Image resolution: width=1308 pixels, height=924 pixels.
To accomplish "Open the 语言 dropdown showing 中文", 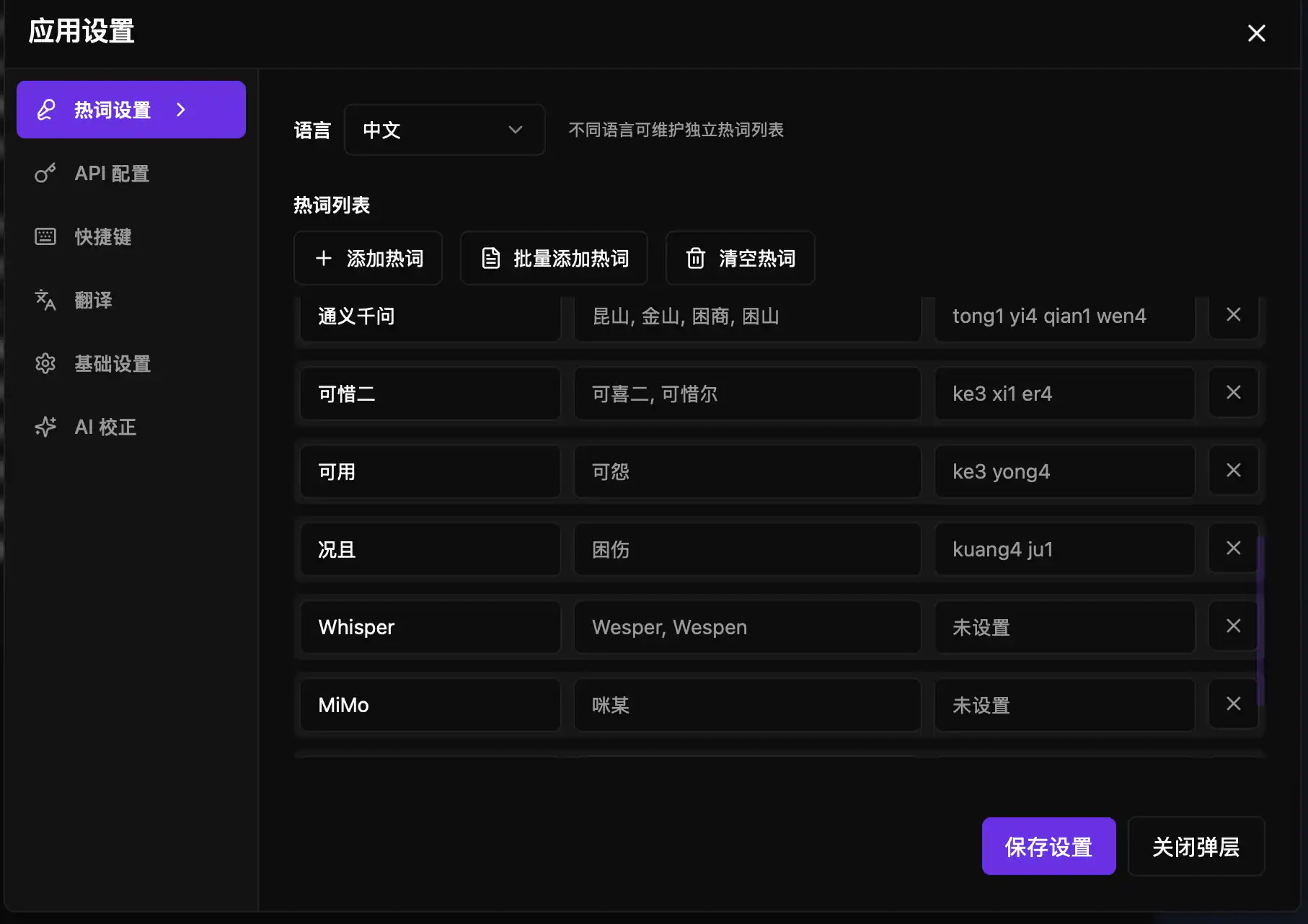I will coord(444,130).
